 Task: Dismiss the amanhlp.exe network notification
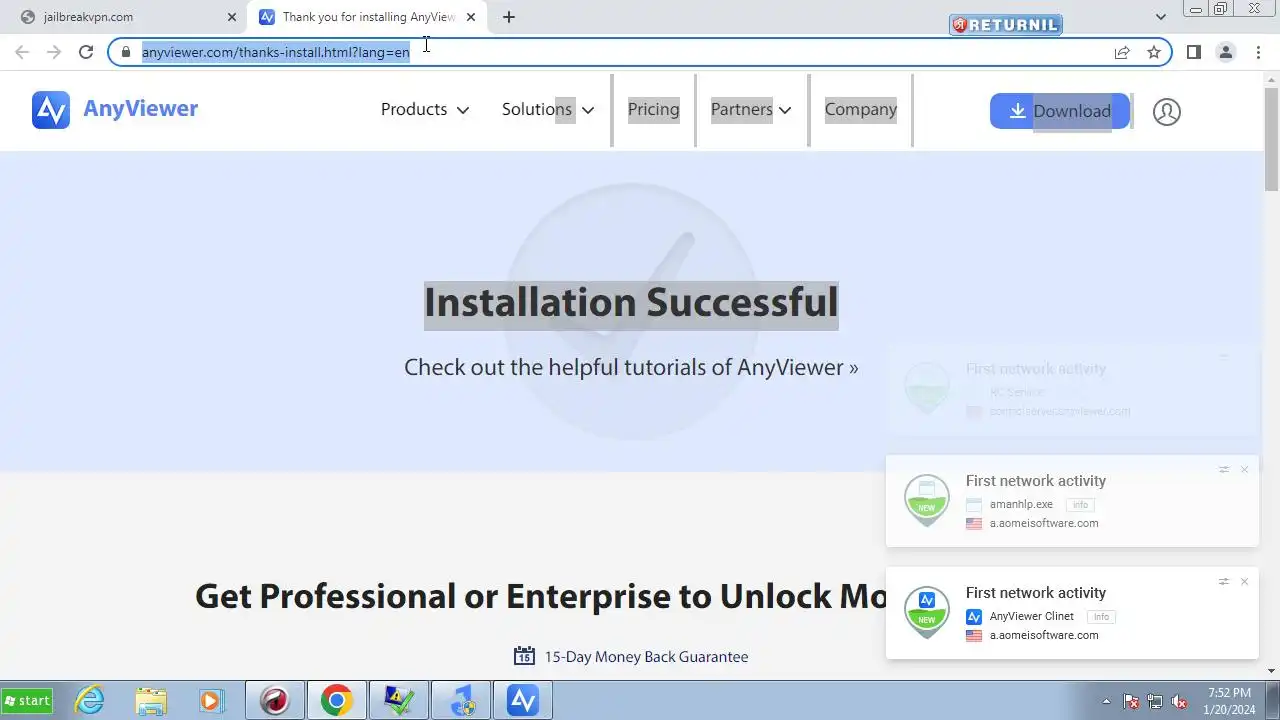click(x=1244, y=469)
